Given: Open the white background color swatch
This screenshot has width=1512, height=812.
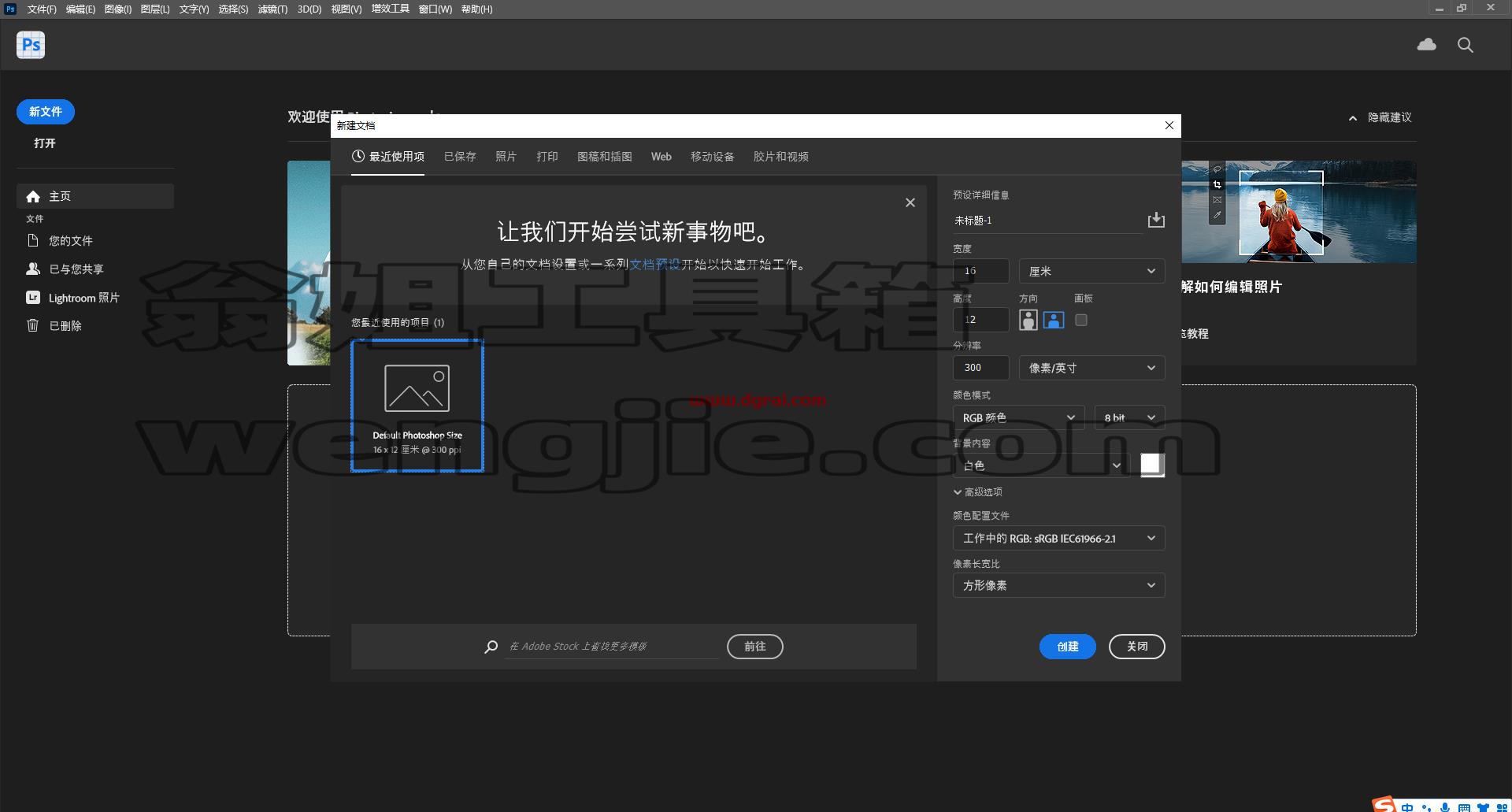Looking at the screenshot, I should tap(1152, 465).
